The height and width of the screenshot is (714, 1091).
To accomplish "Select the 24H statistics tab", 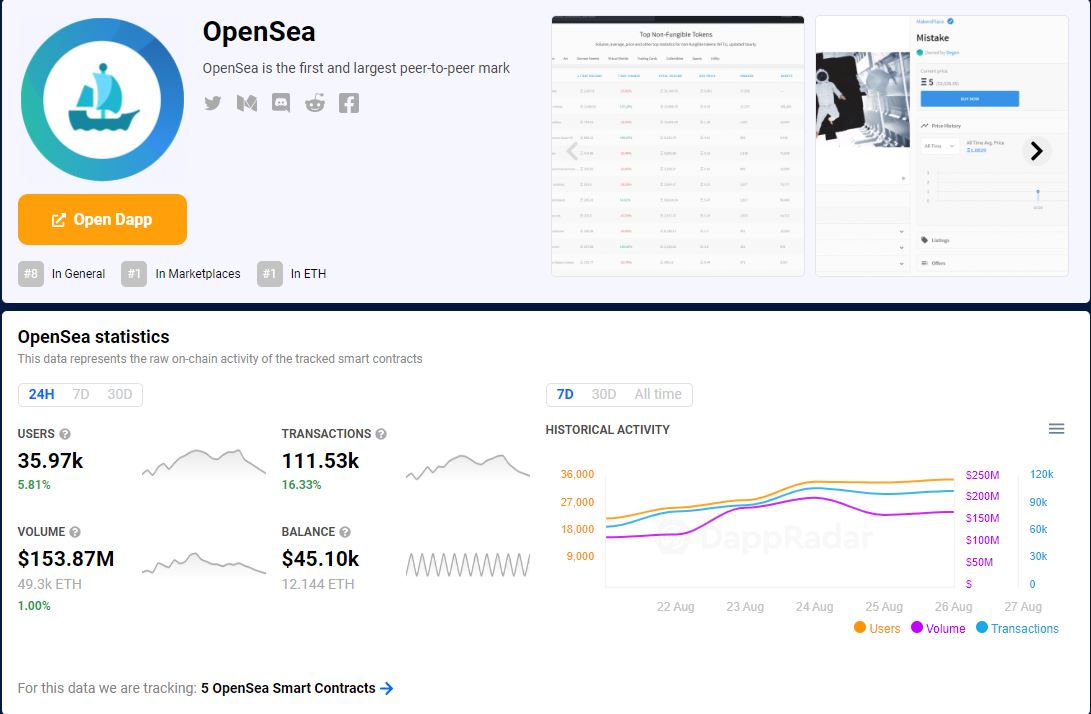I will point(41,395).
